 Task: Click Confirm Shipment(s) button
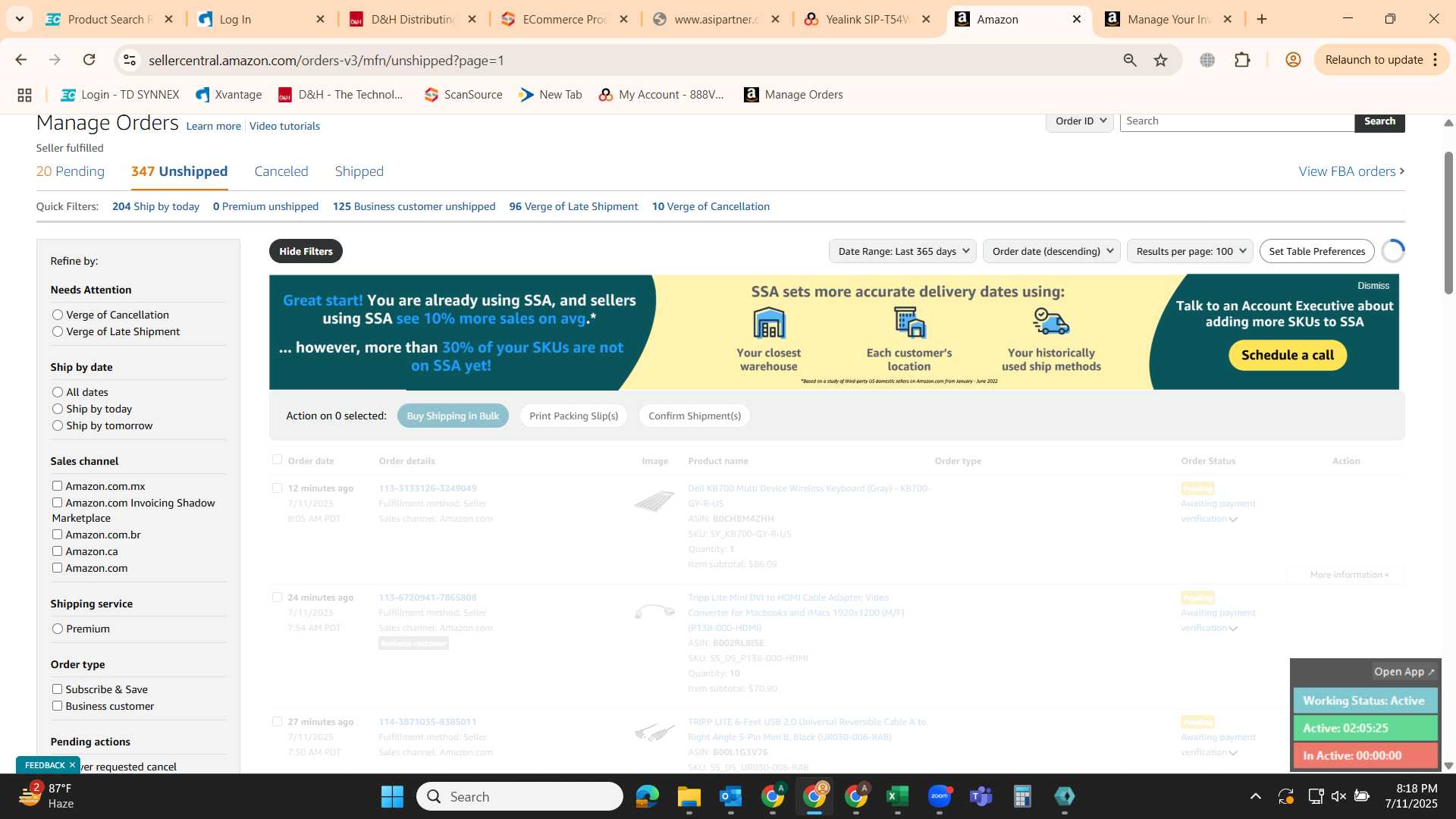pyautogui.click(x=694, y=416)
